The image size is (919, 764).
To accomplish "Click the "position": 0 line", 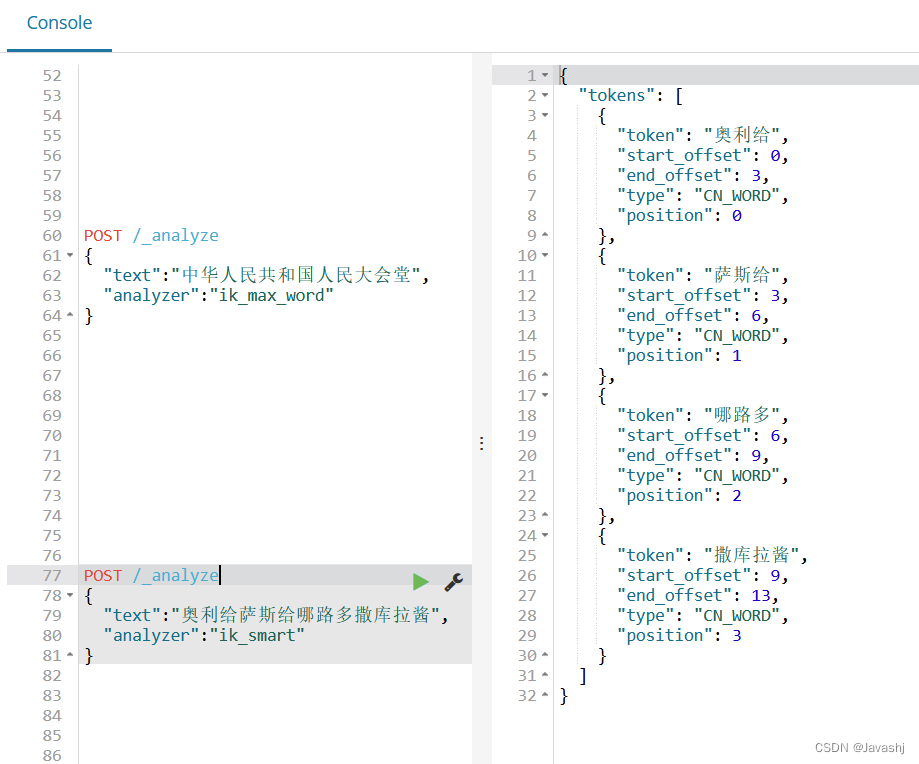I will [679, 216].
